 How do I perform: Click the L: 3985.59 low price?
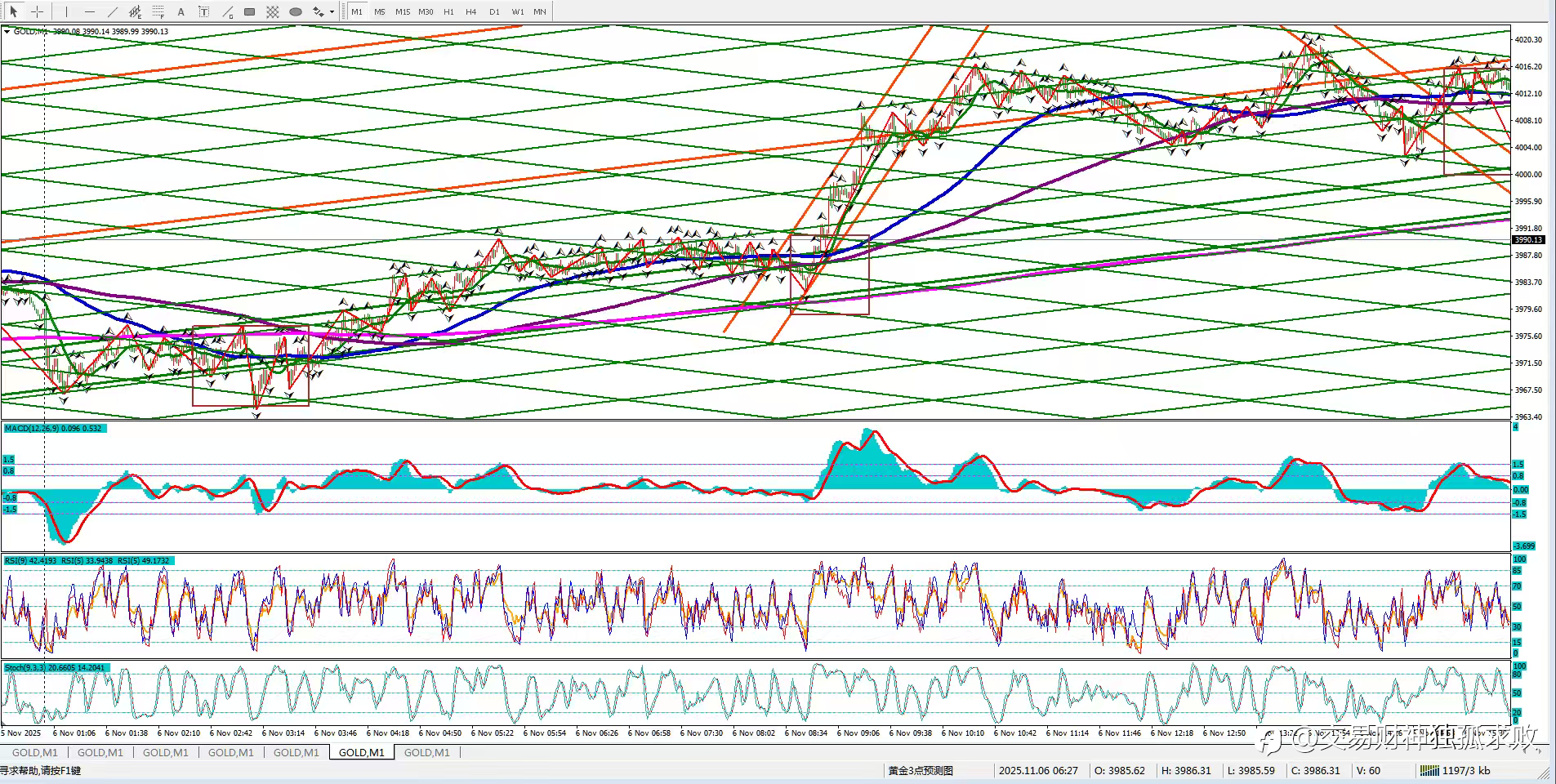[1251, 770]
